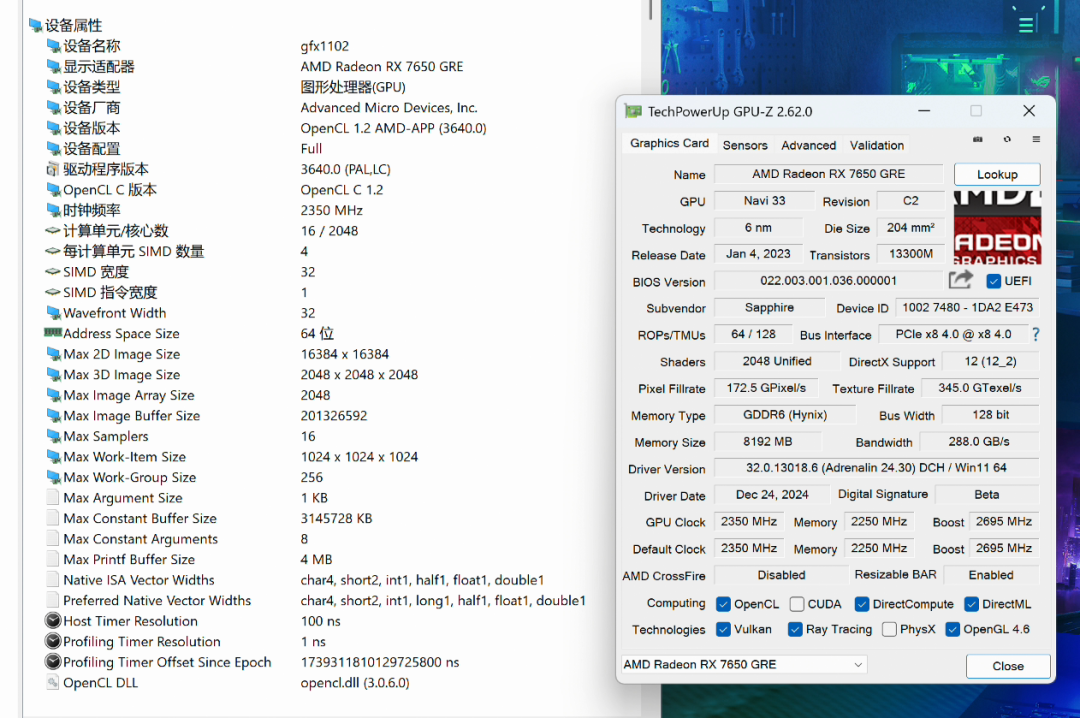
Task: Take a GPU-Z screenshot with camera icon
Action: (x=977, y=140)
